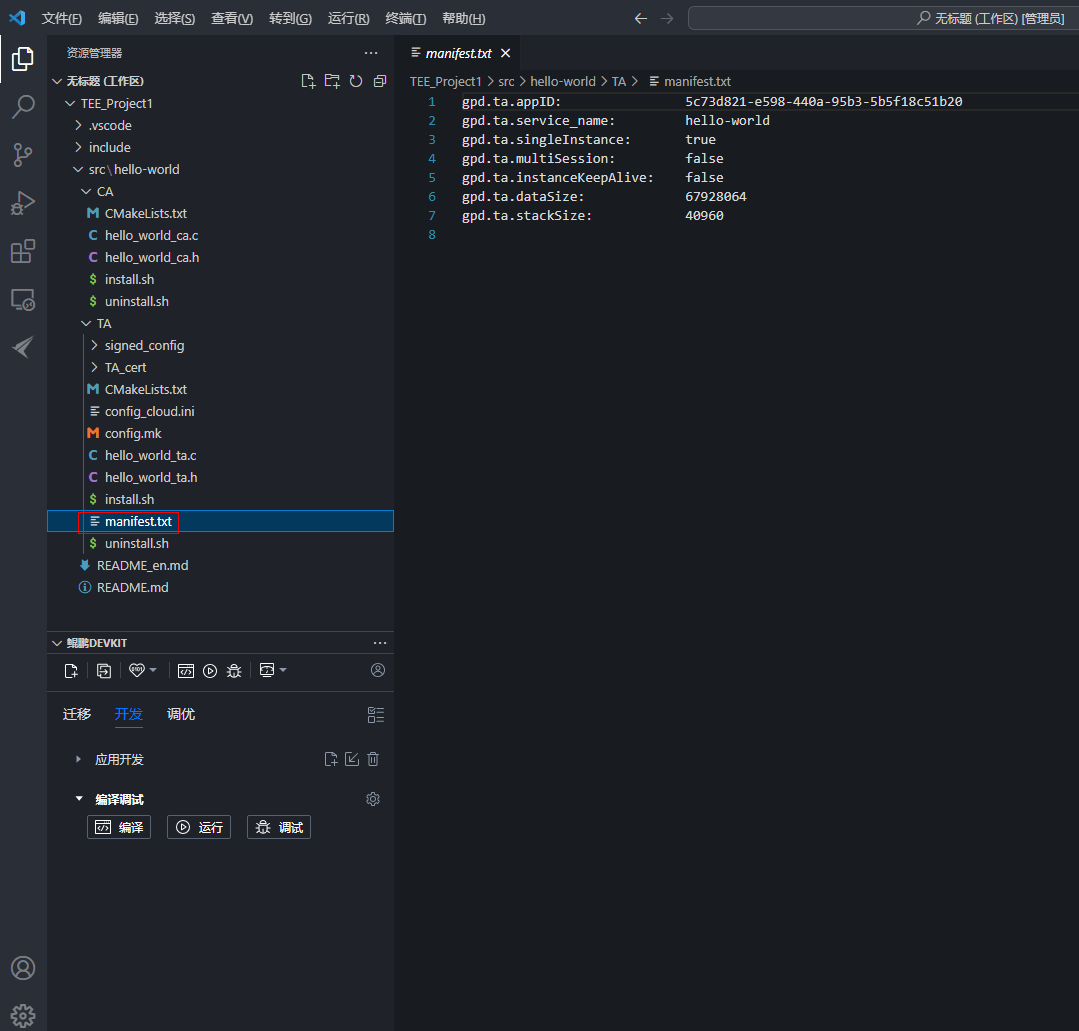Open the paper-plane DevKit activity icon
Image resolution: width=1079 pixels, height=1031 pixels.
pos(23,348)
